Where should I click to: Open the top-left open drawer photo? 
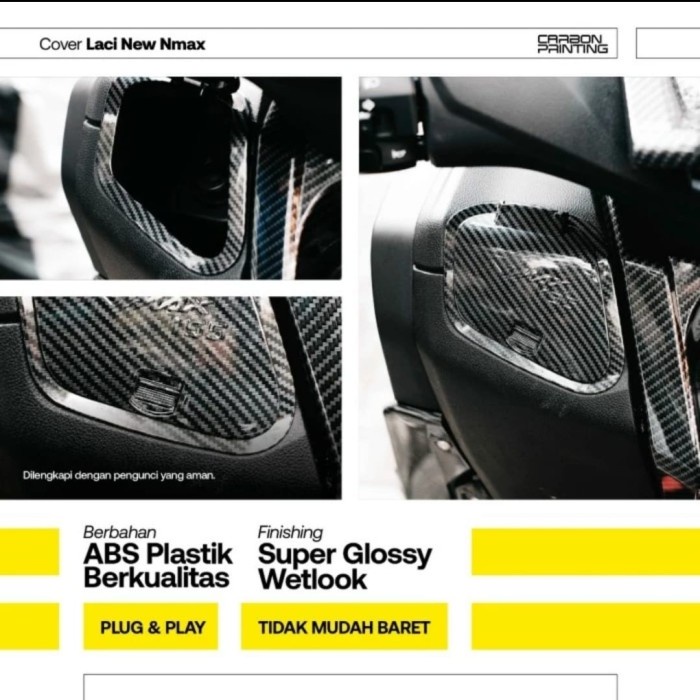pos(171,178)
